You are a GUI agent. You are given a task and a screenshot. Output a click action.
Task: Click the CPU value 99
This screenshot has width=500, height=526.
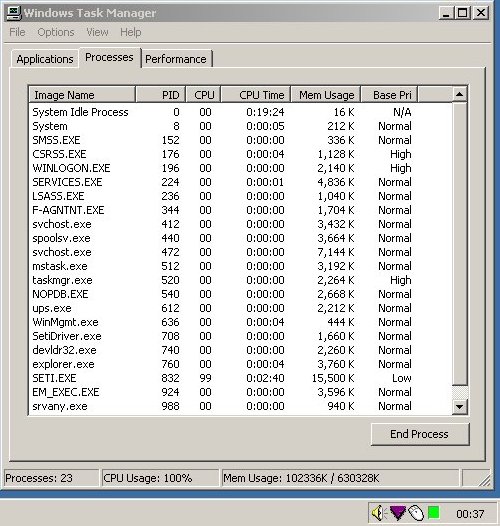205,378
